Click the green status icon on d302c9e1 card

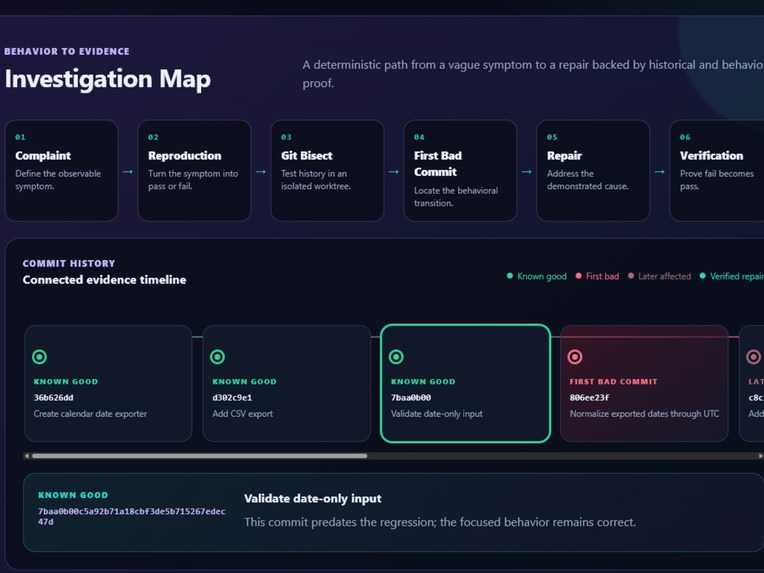click(217, 357)
